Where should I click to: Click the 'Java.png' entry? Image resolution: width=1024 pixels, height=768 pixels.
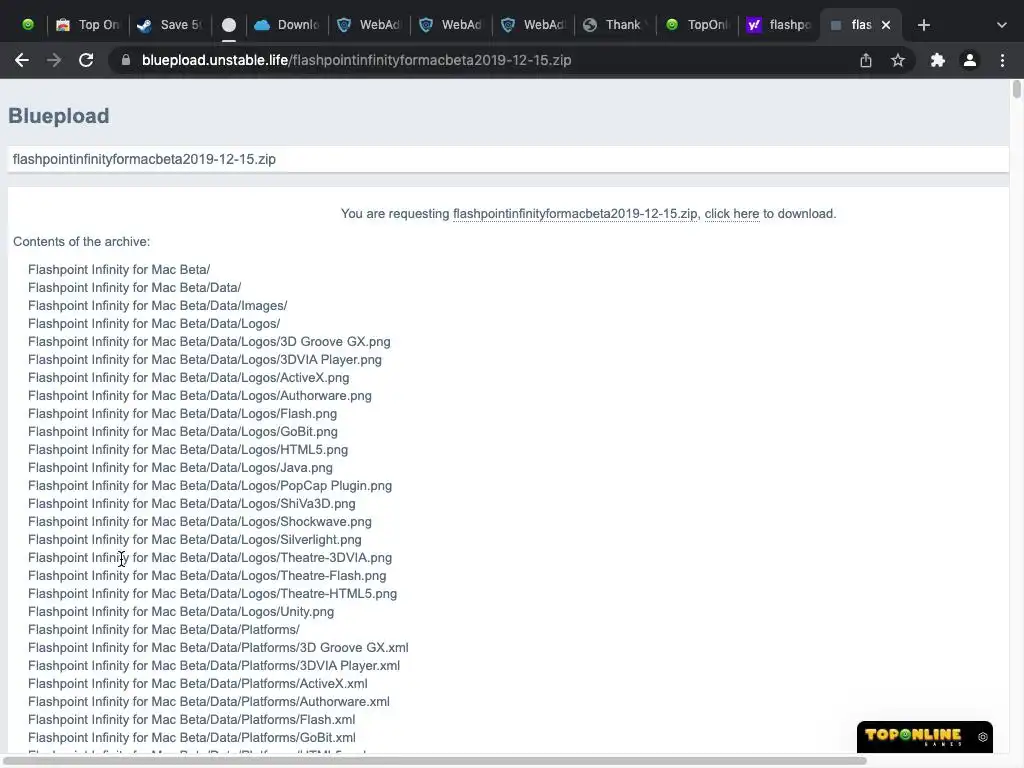(180, 468)
